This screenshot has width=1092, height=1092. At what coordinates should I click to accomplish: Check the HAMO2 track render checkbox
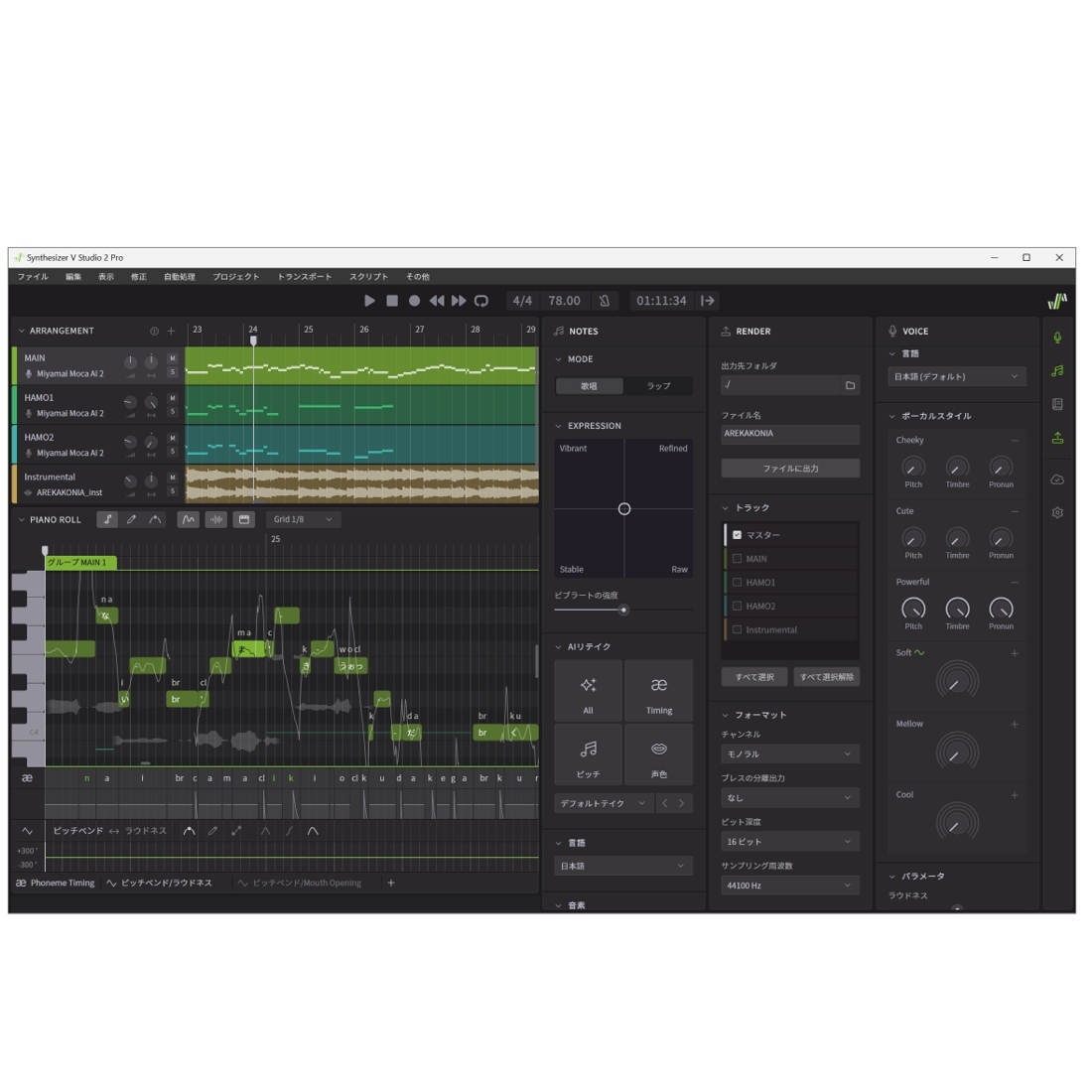(737, 606)
